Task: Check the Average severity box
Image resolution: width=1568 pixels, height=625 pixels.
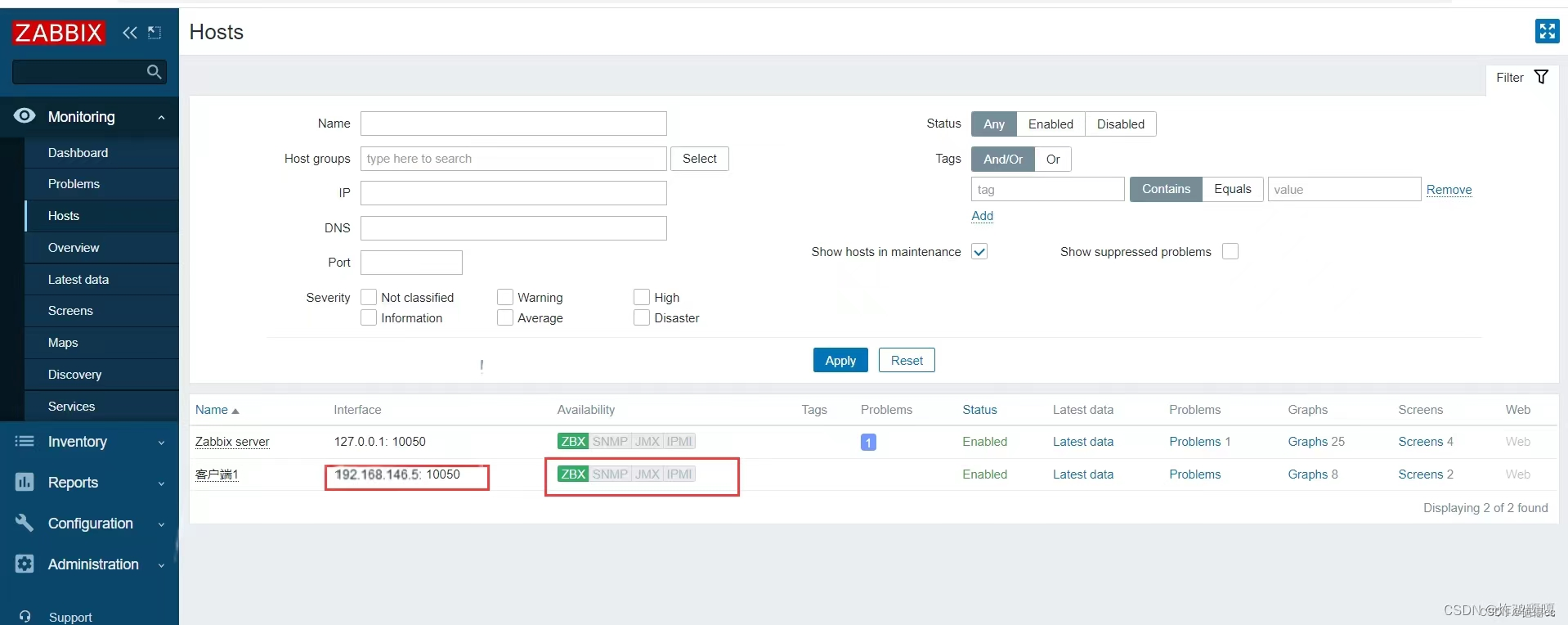Action: [505, 317]
